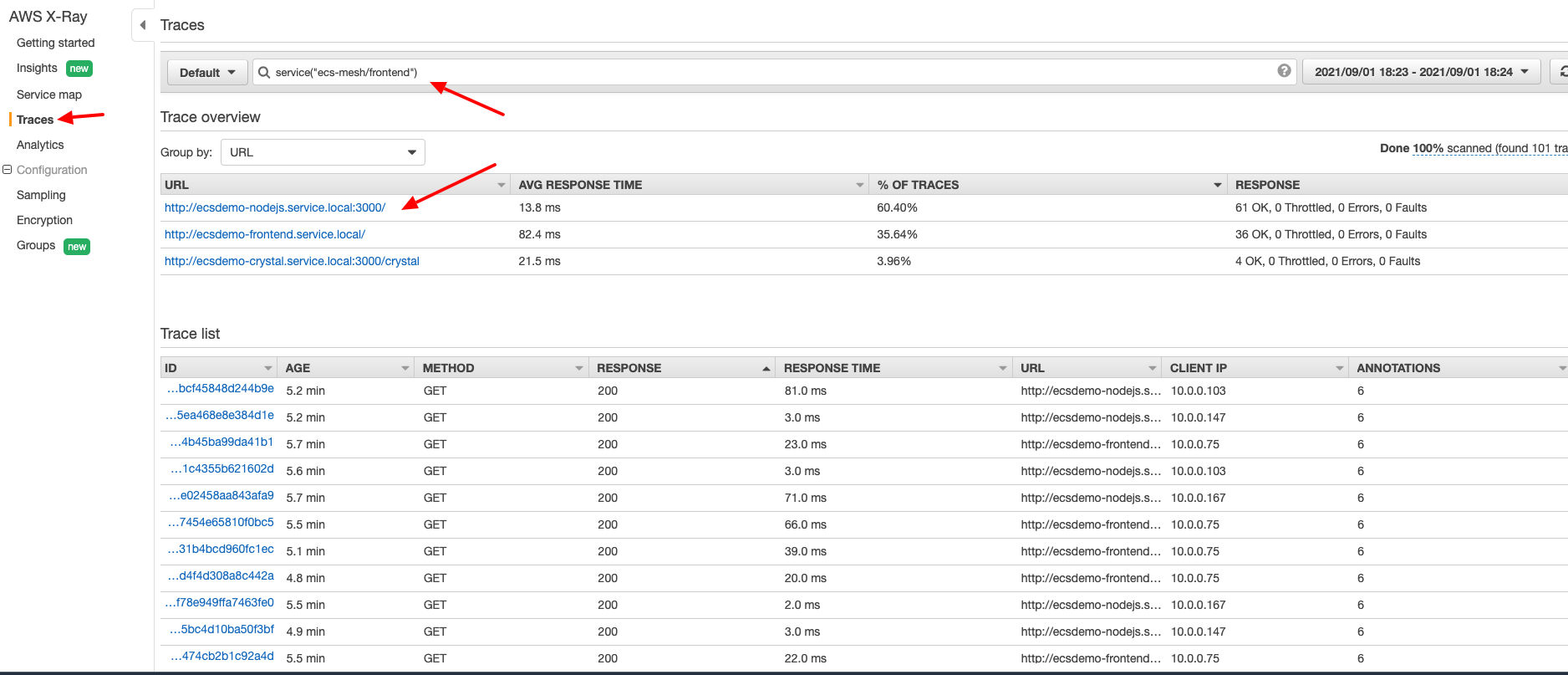Open % OF TRACES column dropdown arrow
Screen dimensions: 1568x675
click(x=1218, y=185)
